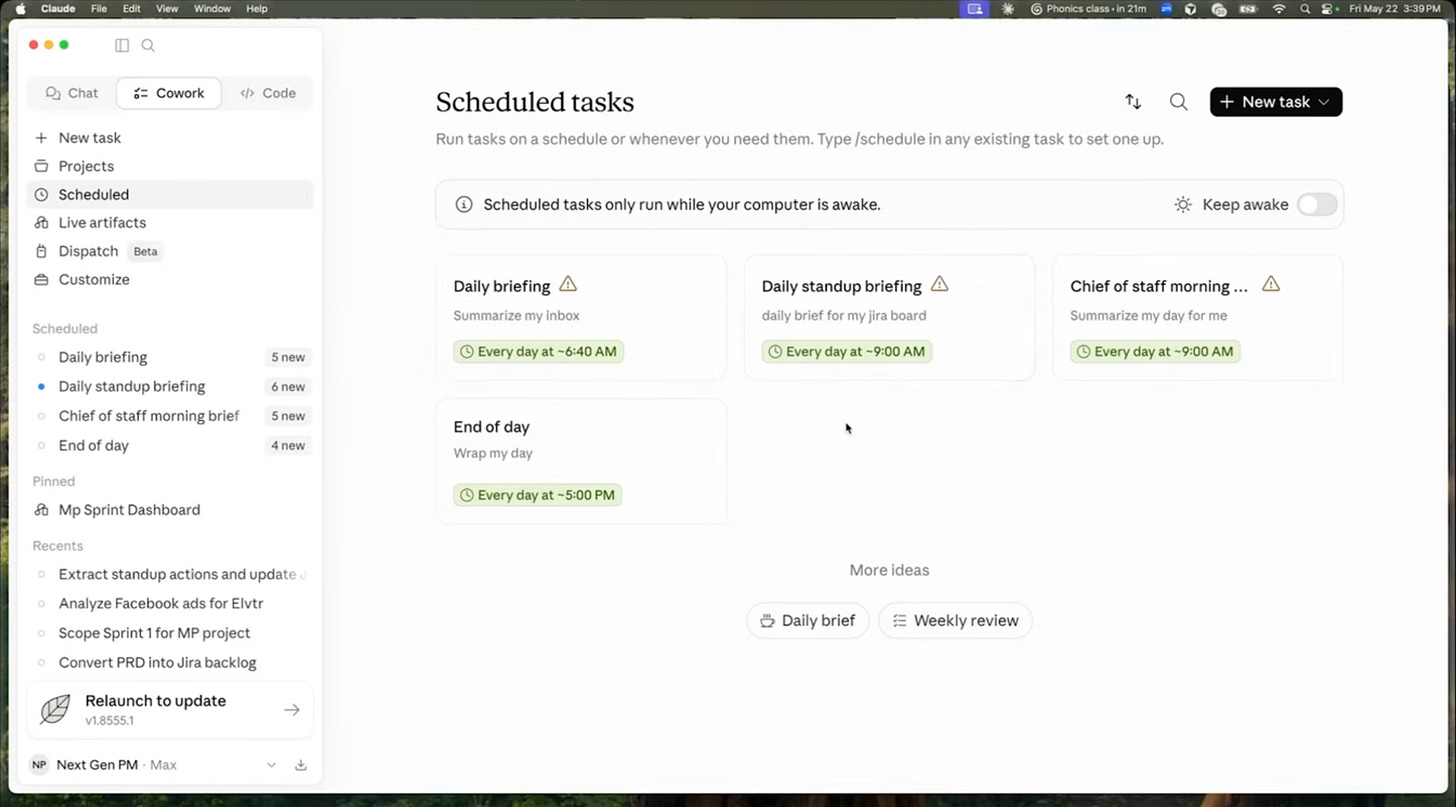The height and width of the screenshot is (807, 1456).
Task: Click the info icon in the awake notice
Action: click(x=464, y=205)
